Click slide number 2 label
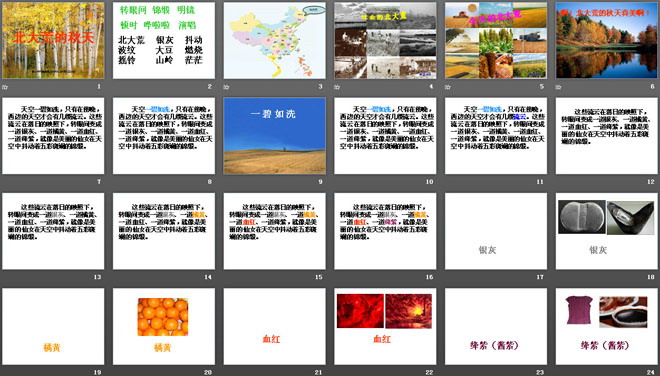This screenshot has height=376, width=660. [210, 87]
